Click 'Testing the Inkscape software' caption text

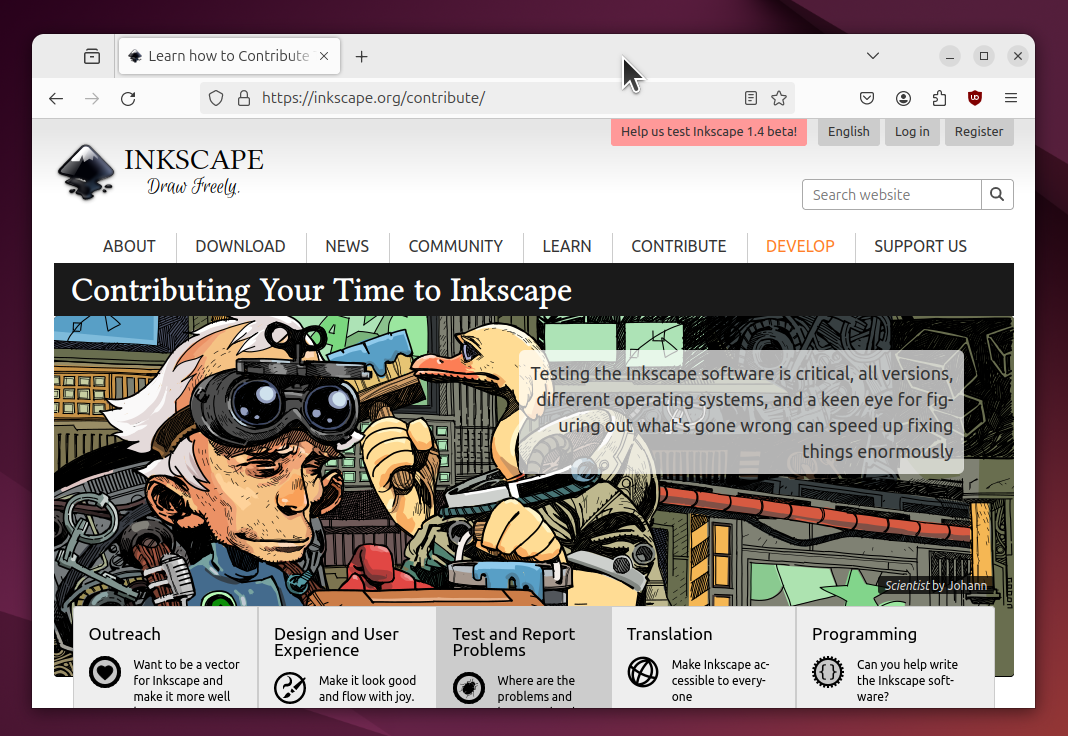pyautogui.click(x=742, y=413)
